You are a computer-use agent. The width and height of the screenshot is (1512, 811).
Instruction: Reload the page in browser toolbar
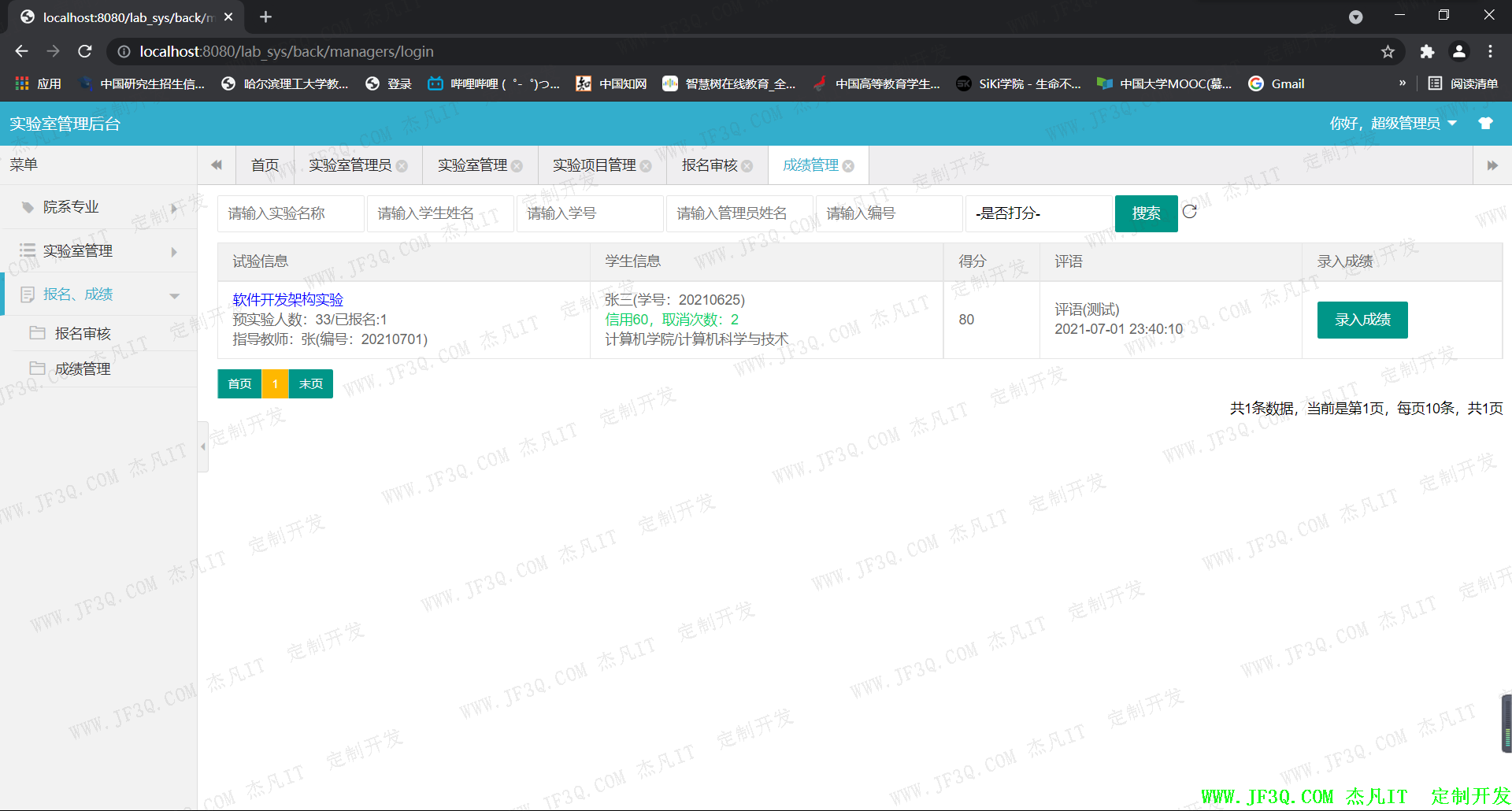[x=85, y=52]
